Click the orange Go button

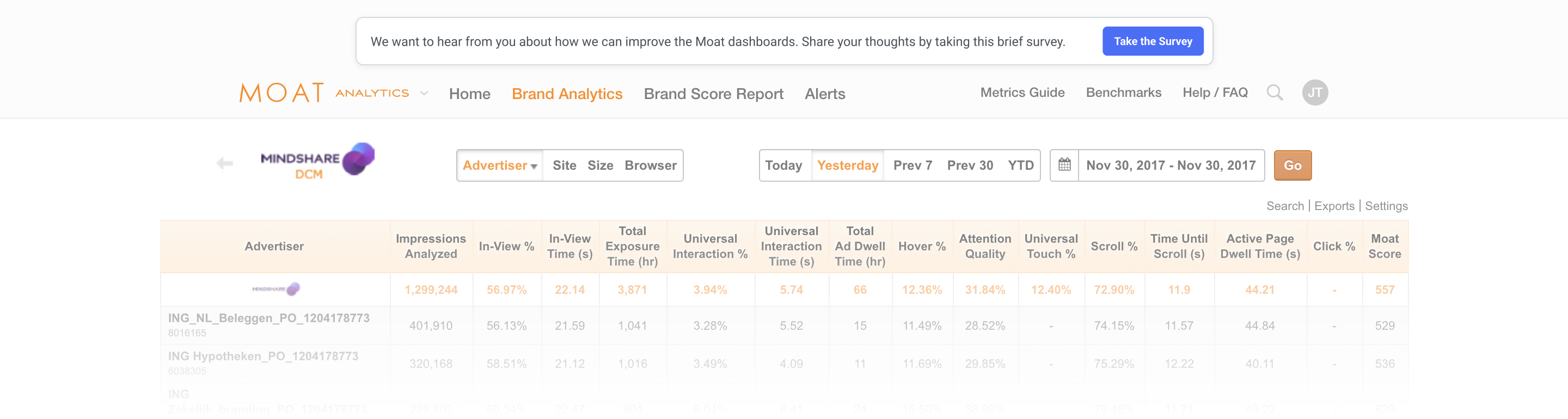1291,165
